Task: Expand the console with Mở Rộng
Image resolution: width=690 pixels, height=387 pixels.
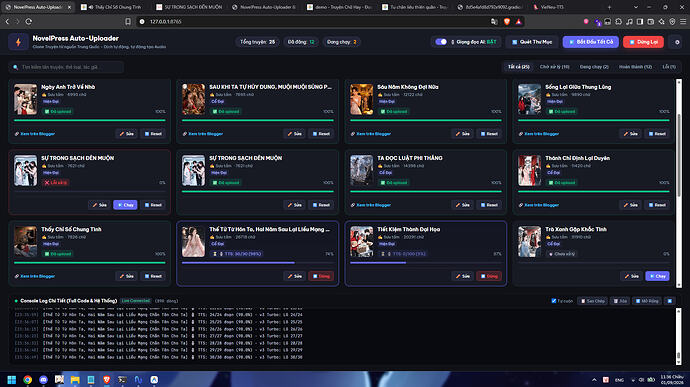Action: pyautogui.click(x=647, y=301)
